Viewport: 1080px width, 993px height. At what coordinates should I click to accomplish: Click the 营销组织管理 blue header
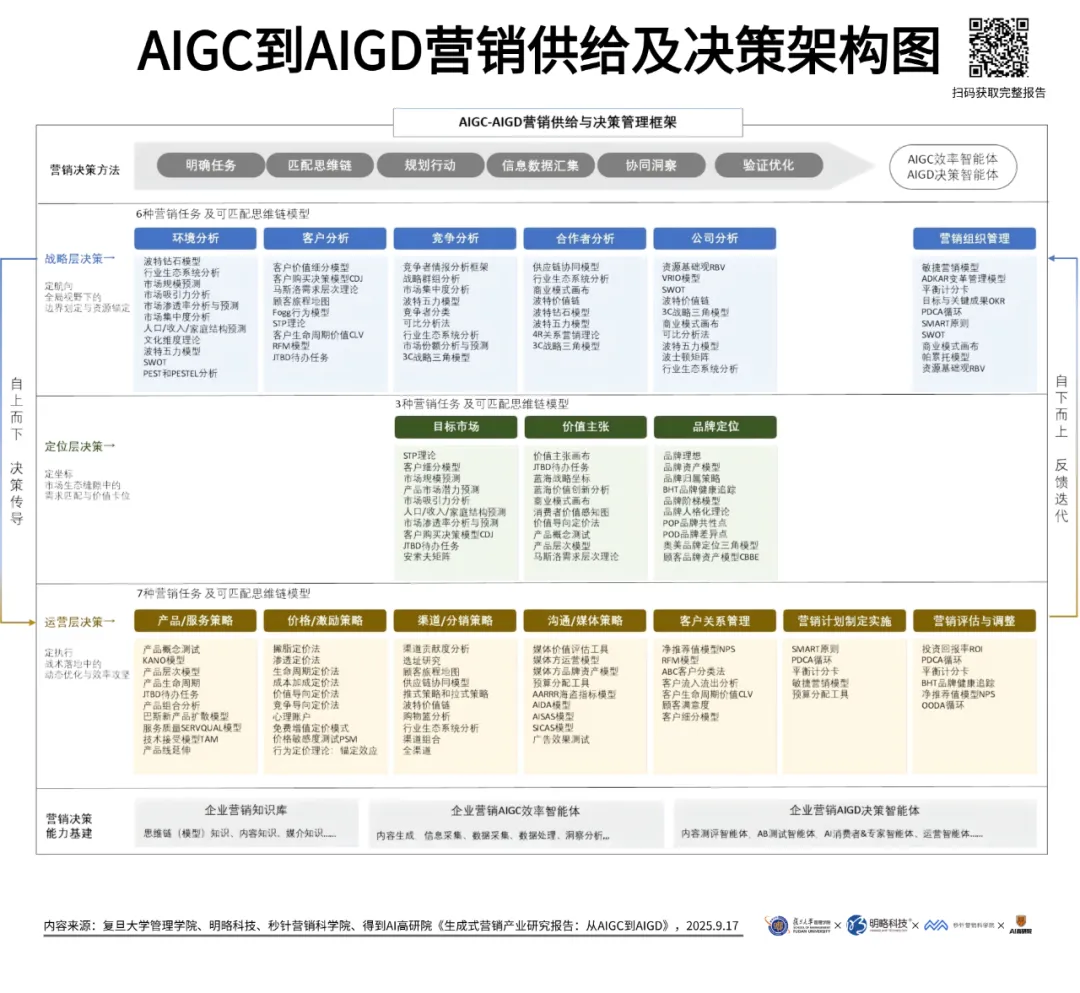point(973,238)
